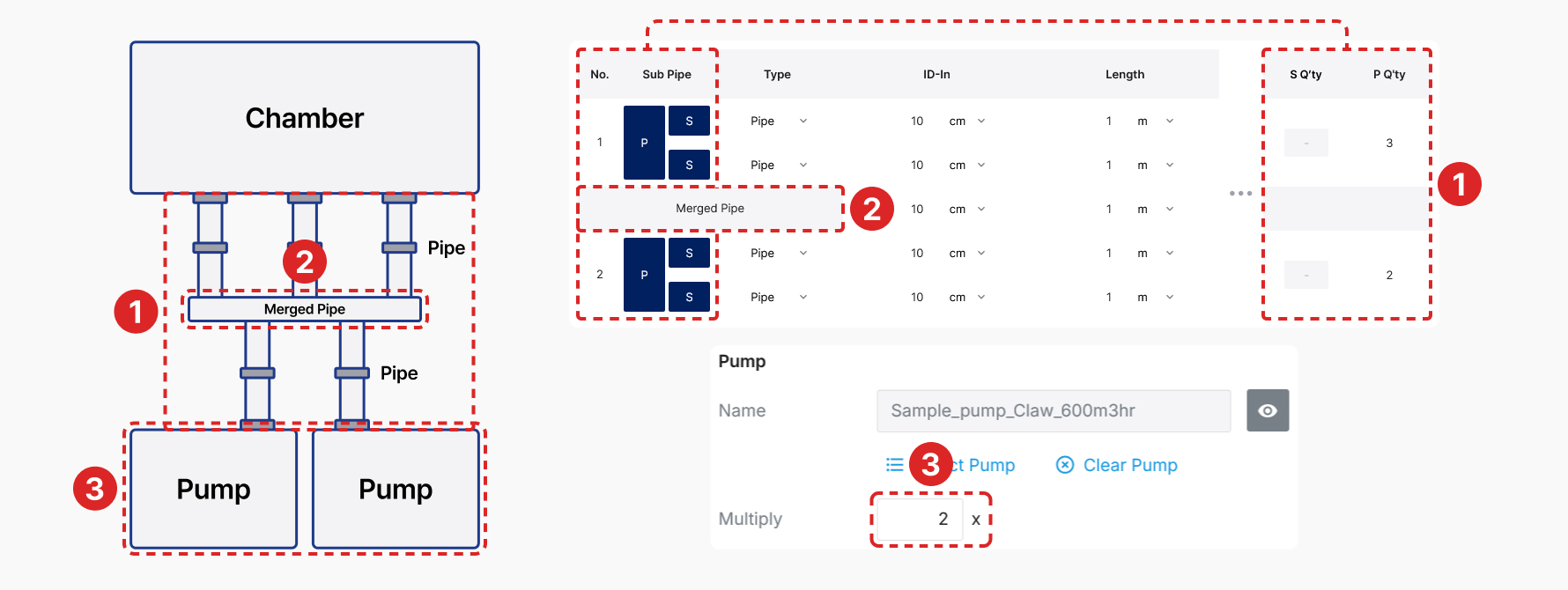This screenshot has width=1568, height=590.
Task: Open the second row Pipe type dropdown
Action: [779, 165]
